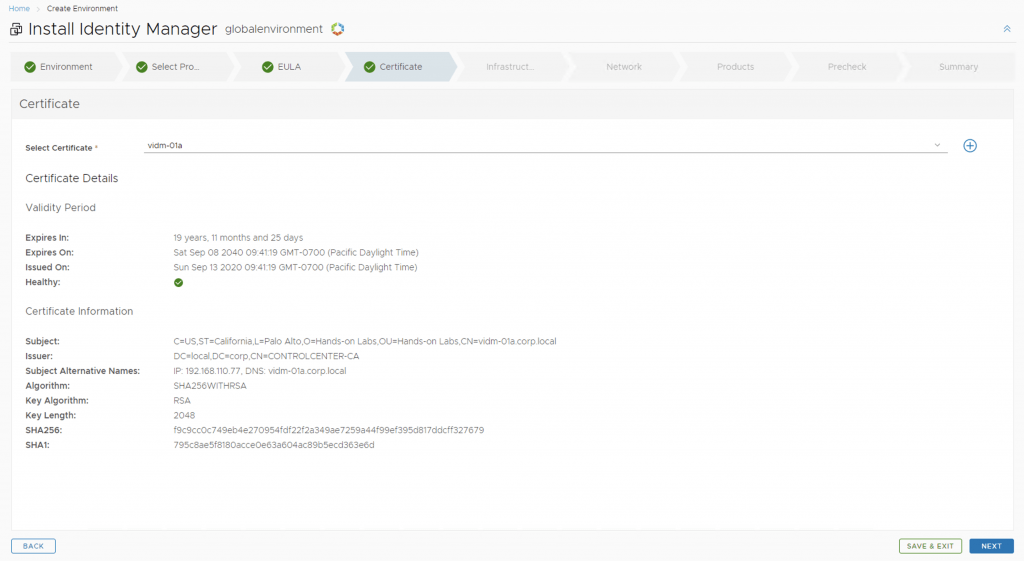Screen dimensions: 1024x561
Task: Click the add certificate plus icon
Action: [x=969, y=146]
